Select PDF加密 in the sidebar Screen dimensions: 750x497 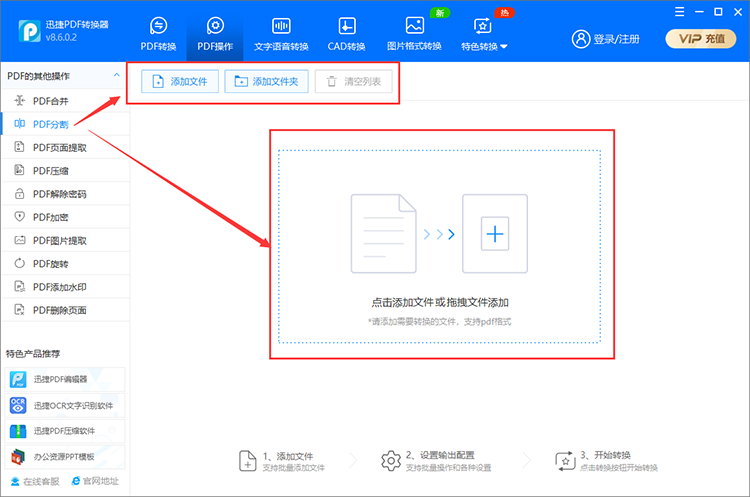pos(66,217)
